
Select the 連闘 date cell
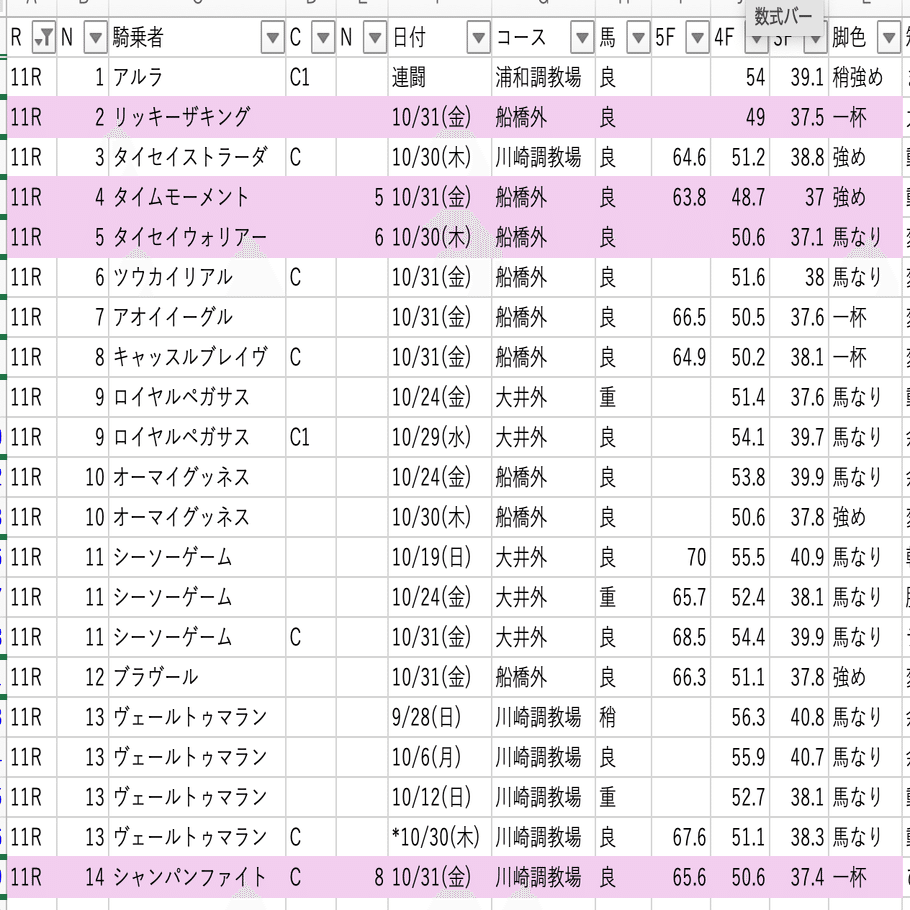pyautogui.click(x=439, y=77)
